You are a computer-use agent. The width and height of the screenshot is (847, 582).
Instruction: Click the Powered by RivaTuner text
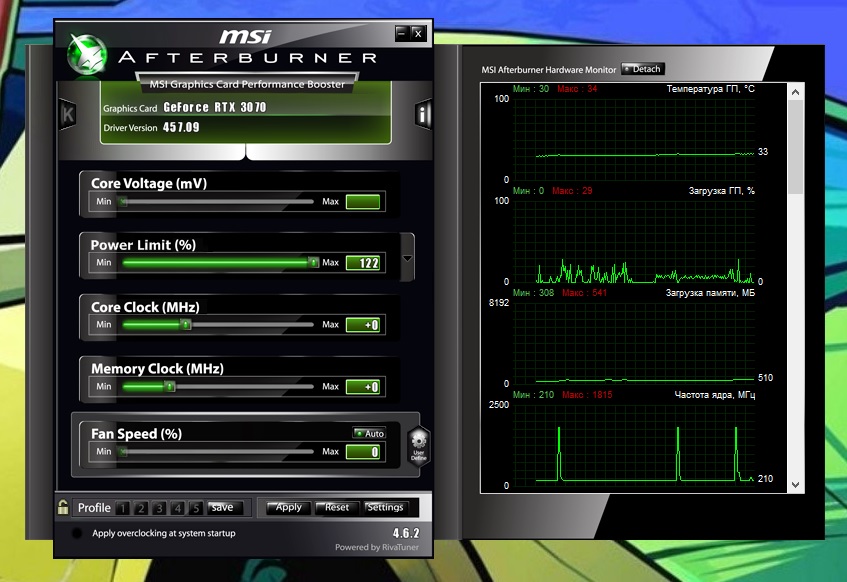click(377, 547)
